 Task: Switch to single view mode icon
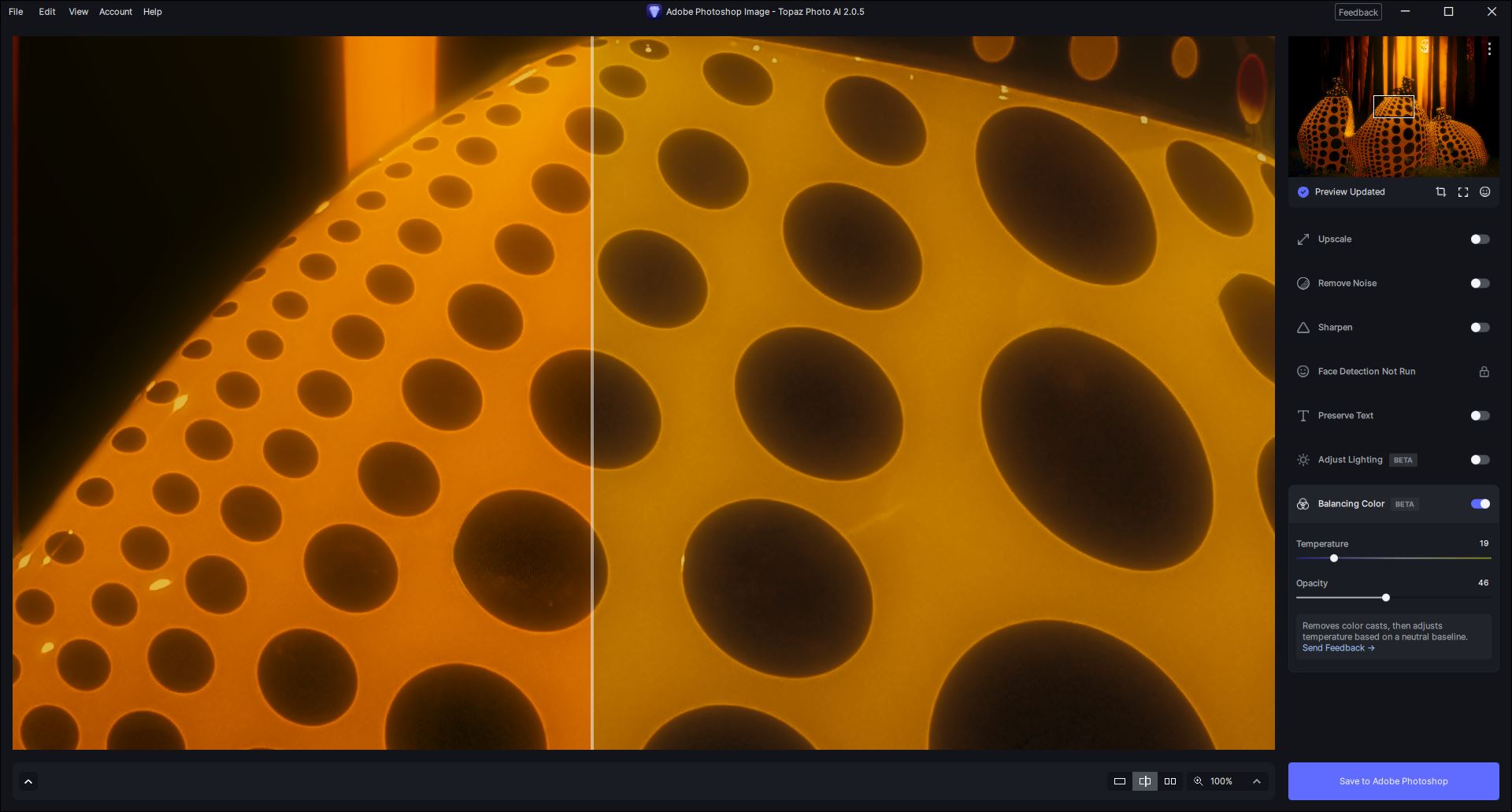(x=1119, y=781)
